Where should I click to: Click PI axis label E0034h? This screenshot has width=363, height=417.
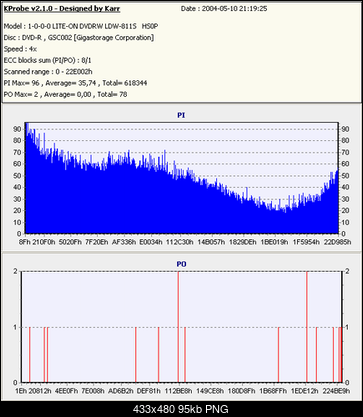(x=152, y=242)
